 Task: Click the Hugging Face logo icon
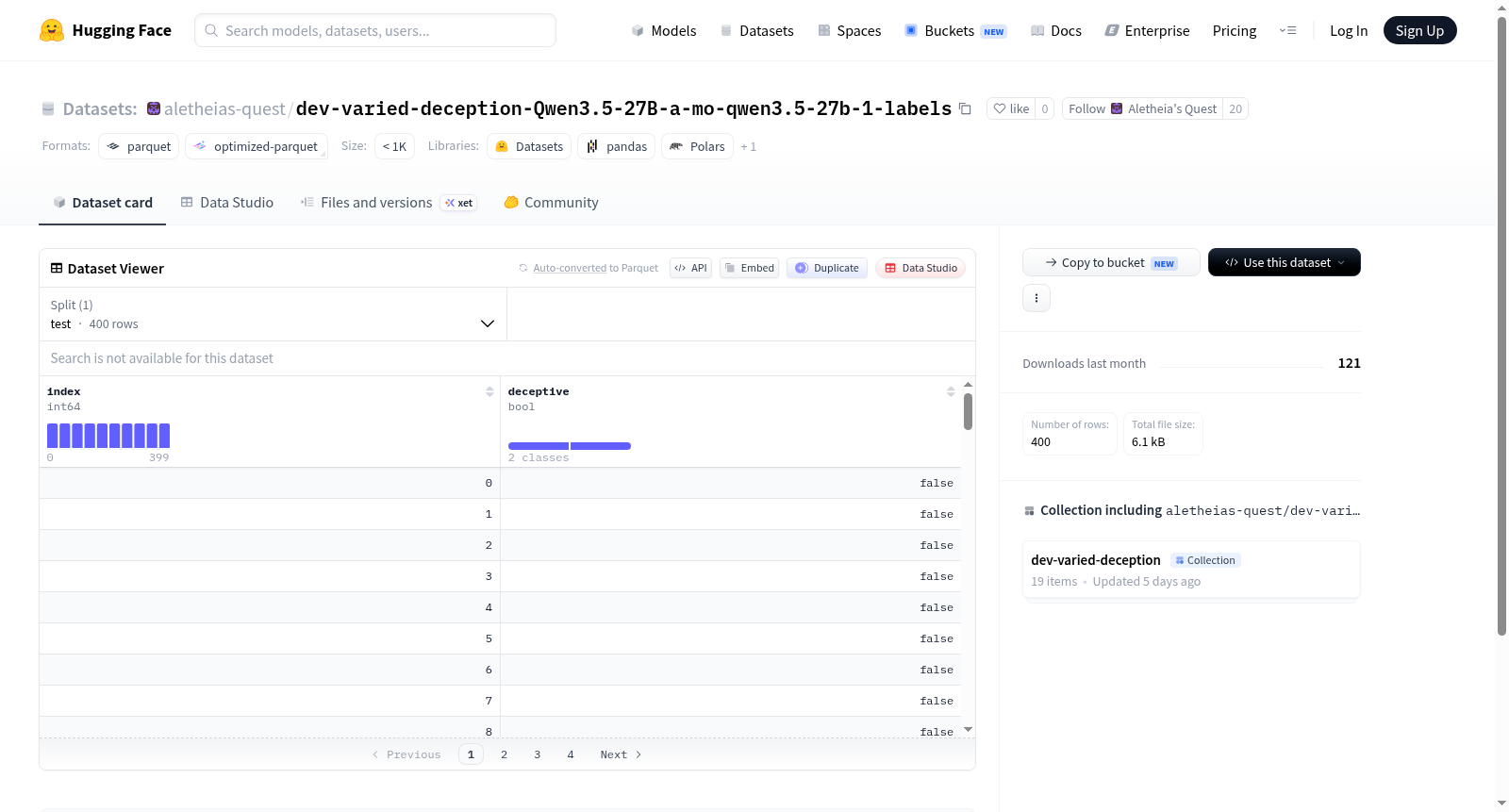click(52, 30)
